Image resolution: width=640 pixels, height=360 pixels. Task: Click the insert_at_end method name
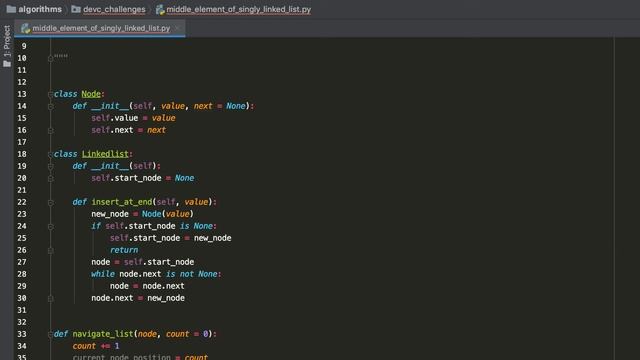pyautogui.click(x=122, y=202)
